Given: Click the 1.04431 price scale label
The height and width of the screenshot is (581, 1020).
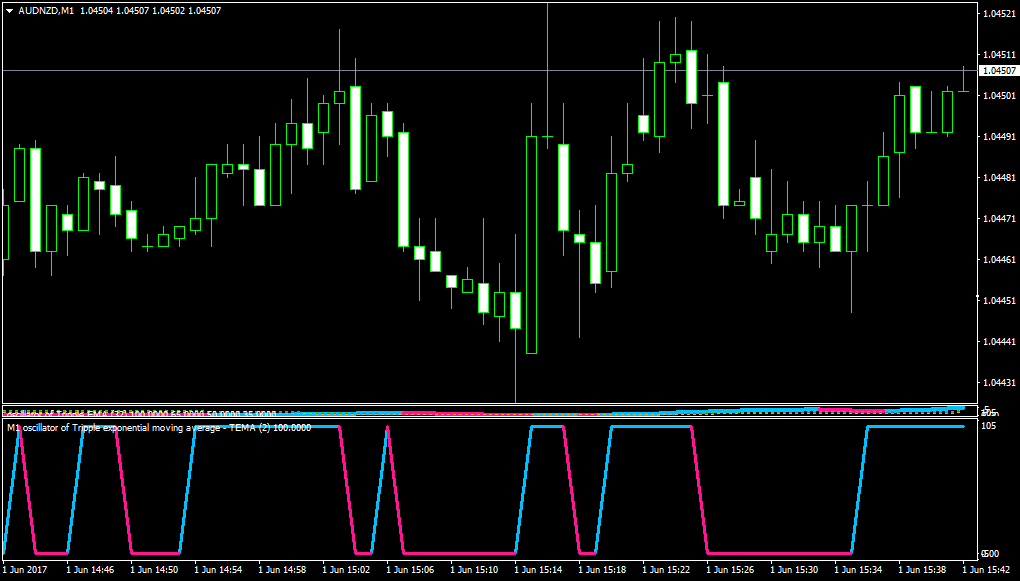Looking at the screenshot, I should (998, 383).
